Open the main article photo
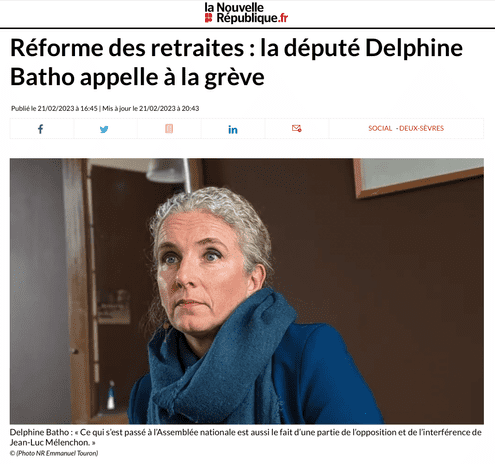 coord(247,291)
